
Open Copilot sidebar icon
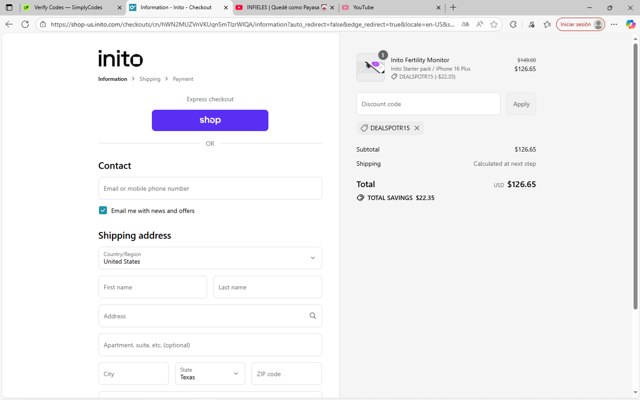click(630, 24)
